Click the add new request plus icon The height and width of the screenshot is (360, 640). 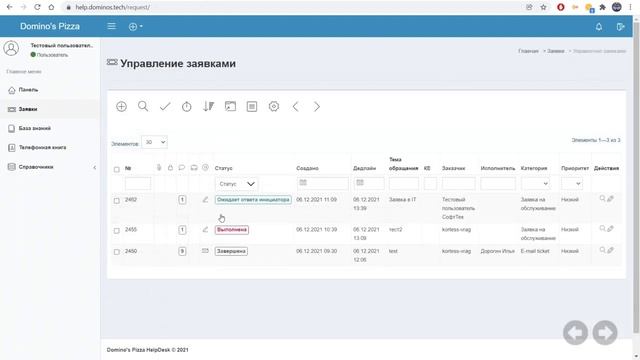pos(121,107)
